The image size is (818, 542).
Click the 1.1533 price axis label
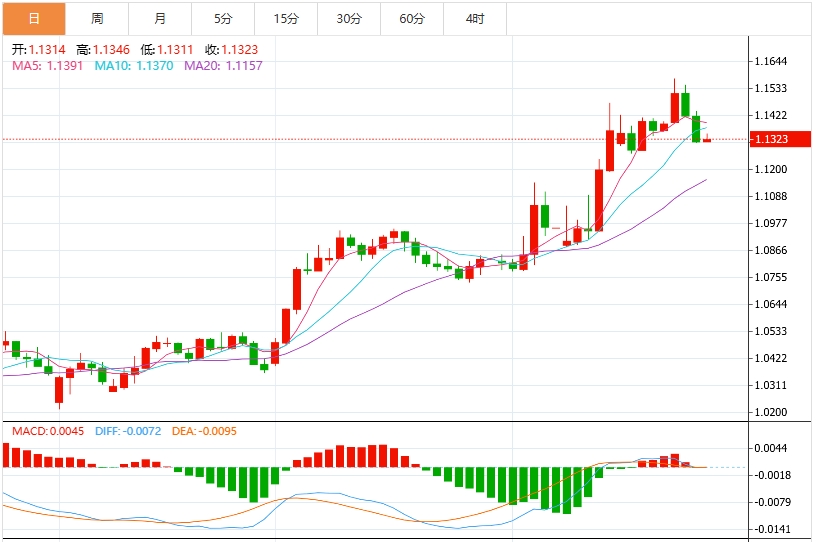click(x=771, y=88)
